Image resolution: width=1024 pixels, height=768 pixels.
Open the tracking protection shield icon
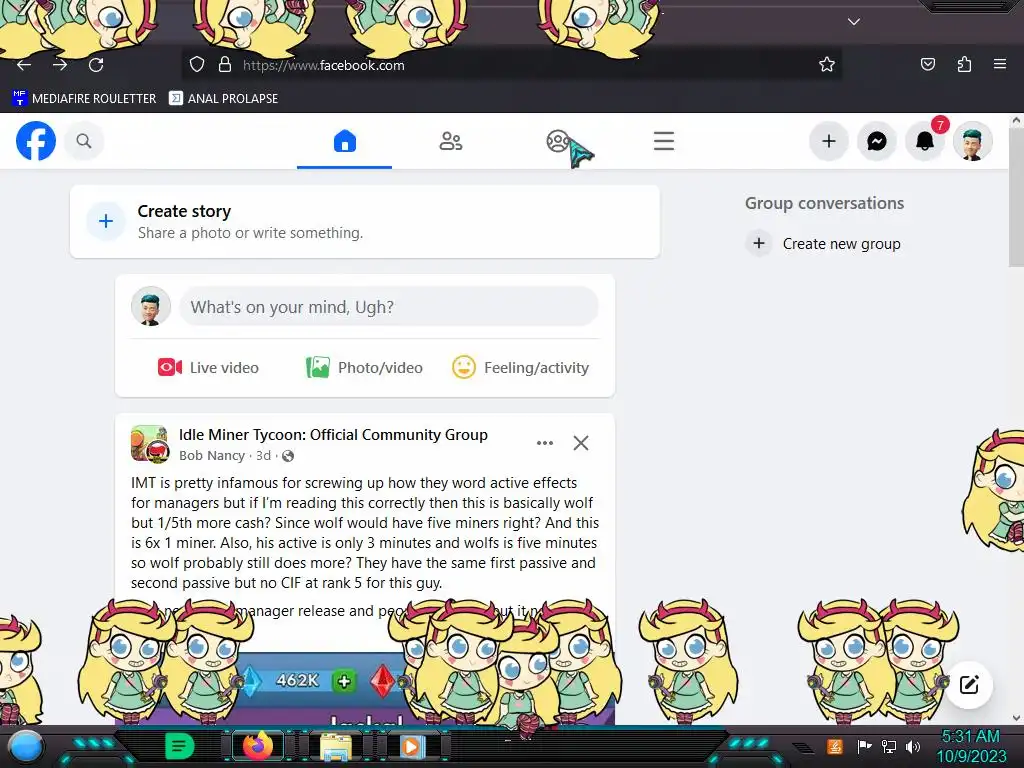pos(197,65)
